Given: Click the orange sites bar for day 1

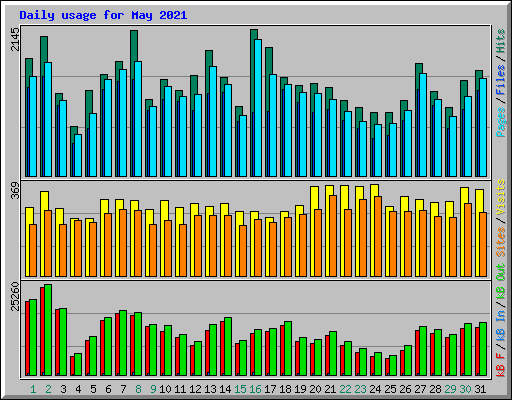Looking at the screenshot, I should click(x=33, y=250).
